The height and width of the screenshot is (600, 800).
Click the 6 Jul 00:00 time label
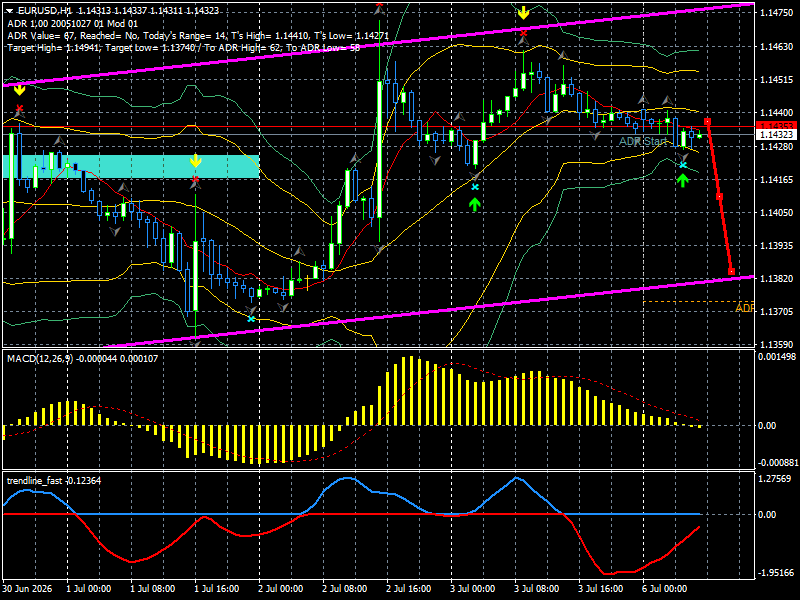point(665,589)
